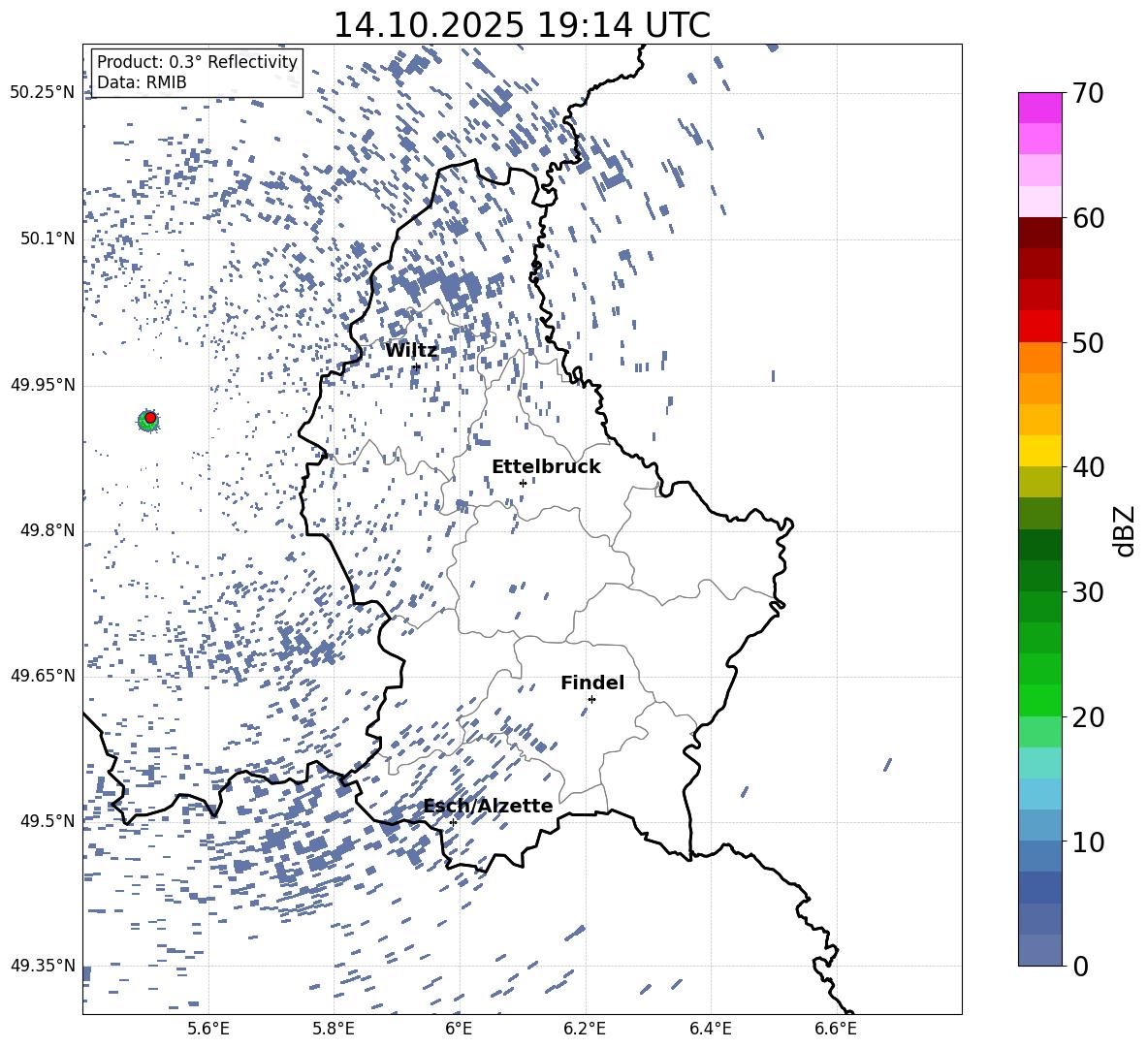Click the magenta colorbar band just below 70

pos(1040,109)
